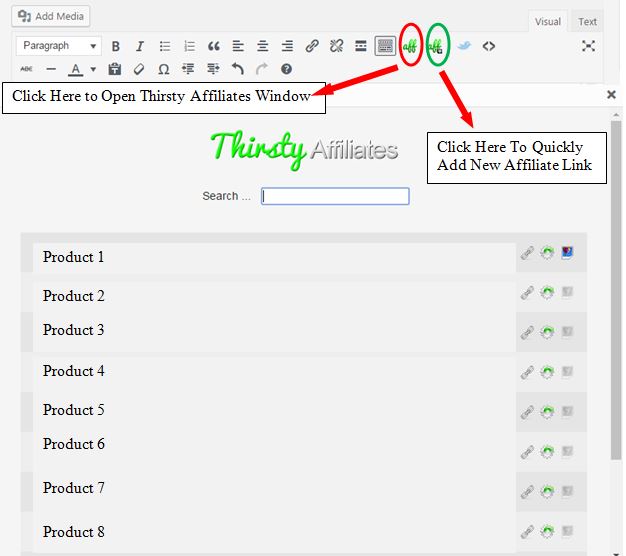Increase the paragraph indent
The width and height of the screenshot is (626, 556).
(x=213, y=69)
